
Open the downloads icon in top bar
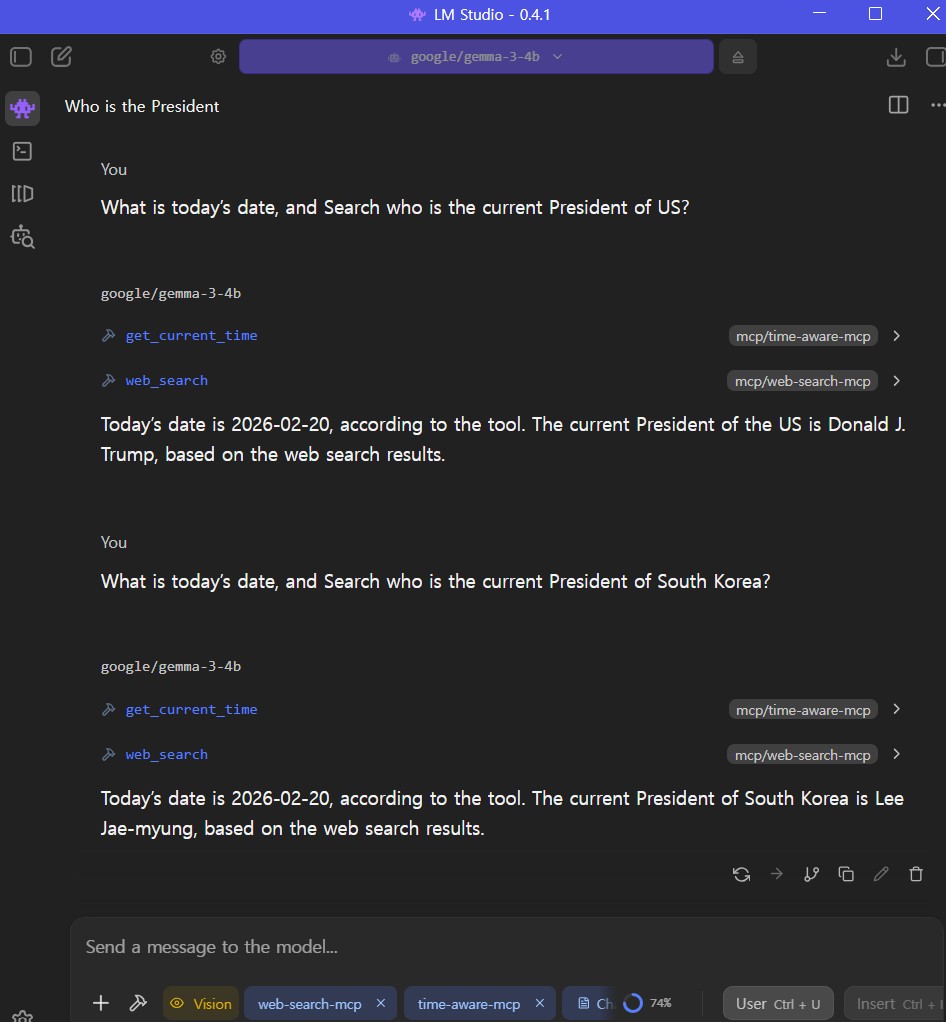point(896,57)
